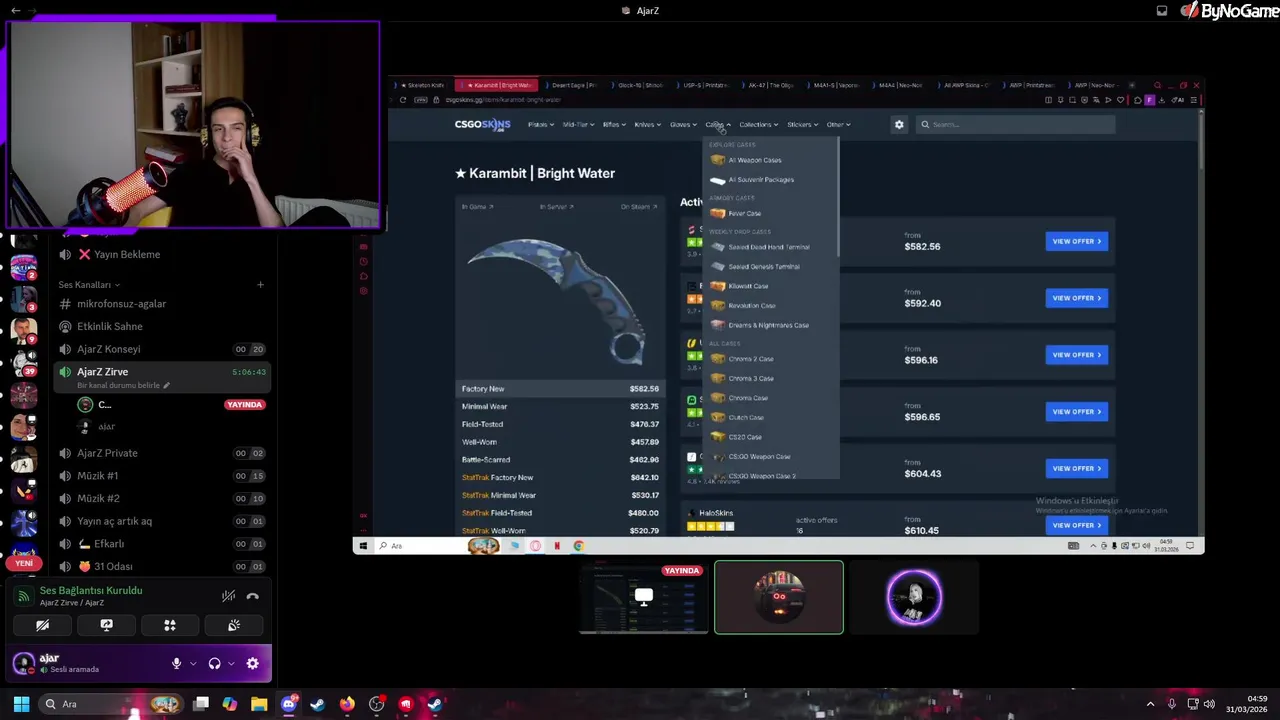Collapse the Ses Kanalları category
1280x720 pixels.
pos(88,285)
